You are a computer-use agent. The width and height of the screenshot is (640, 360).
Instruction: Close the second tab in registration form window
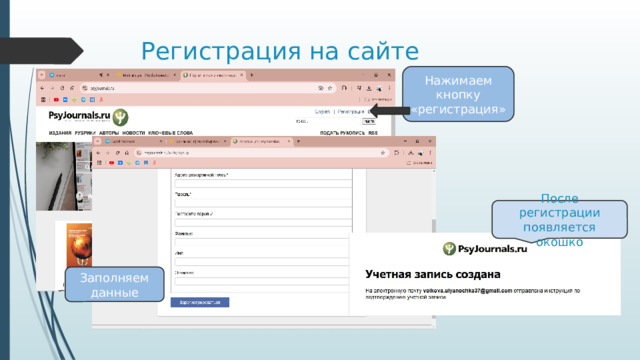224,141
